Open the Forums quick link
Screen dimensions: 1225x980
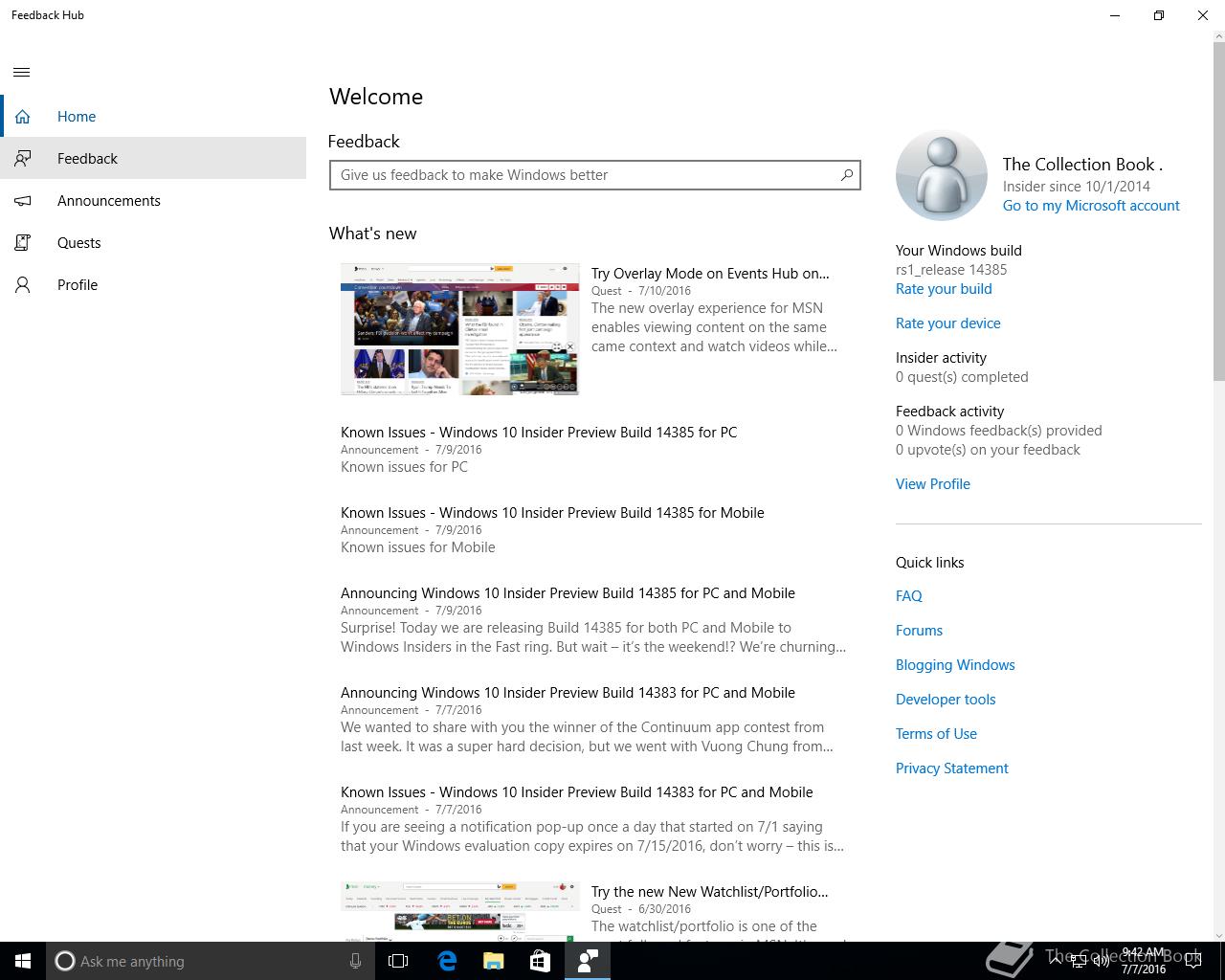tap(919, 631)
